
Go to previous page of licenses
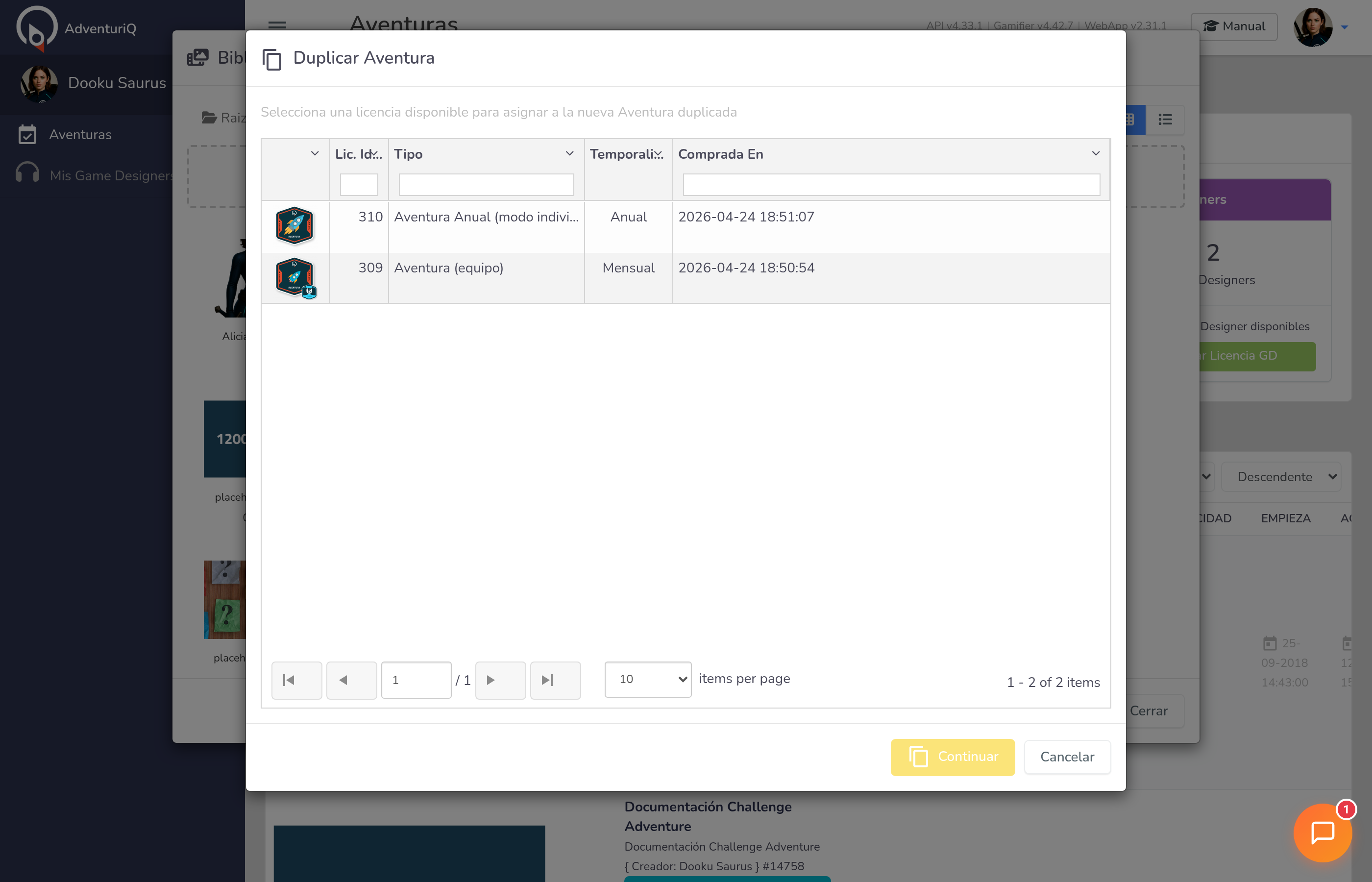(352, 680)
